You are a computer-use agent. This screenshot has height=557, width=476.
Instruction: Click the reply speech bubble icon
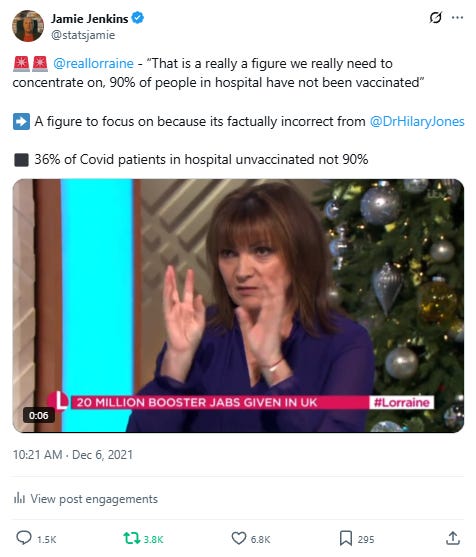point(24,538)
